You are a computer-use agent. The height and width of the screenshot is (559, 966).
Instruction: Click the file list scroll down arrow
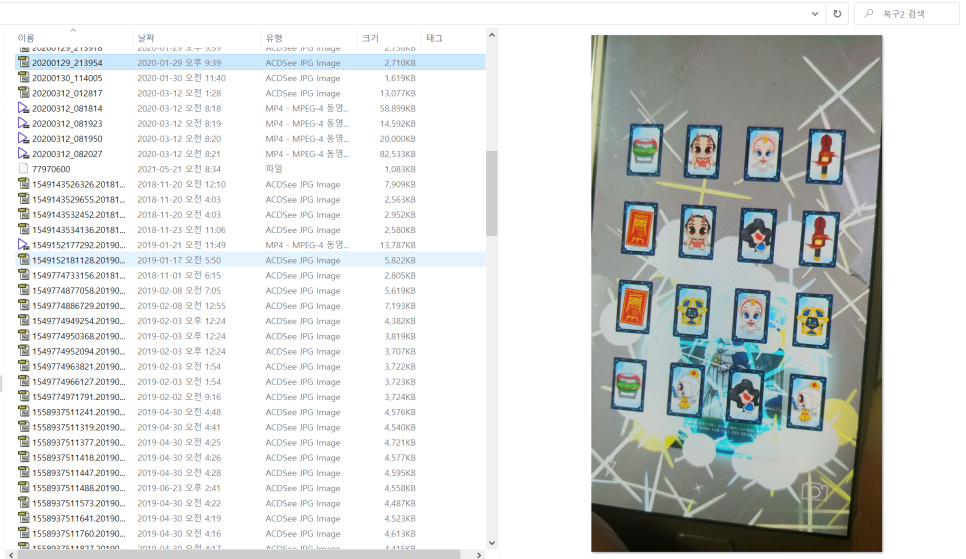click(x=492, y=543)
